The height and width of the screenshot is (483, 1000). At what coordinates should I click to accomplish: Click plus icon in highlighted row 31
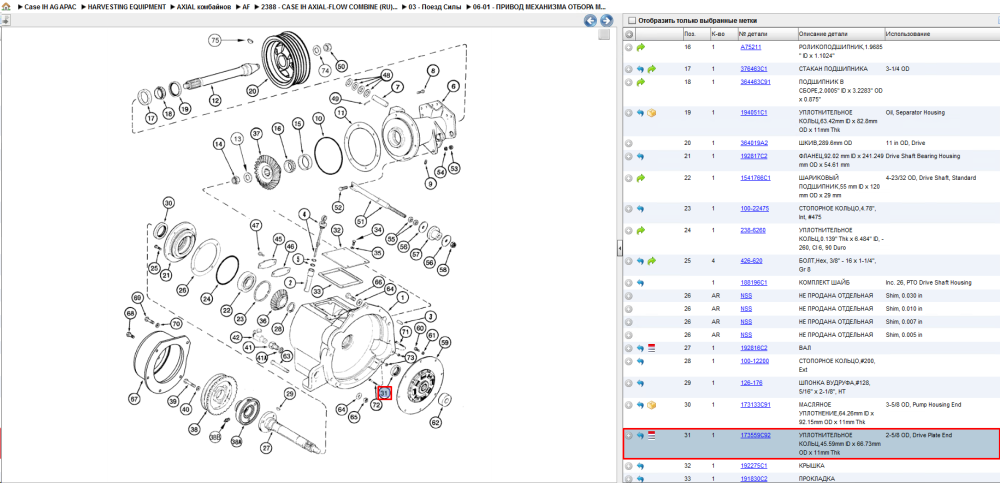click(x=629, y=436)
